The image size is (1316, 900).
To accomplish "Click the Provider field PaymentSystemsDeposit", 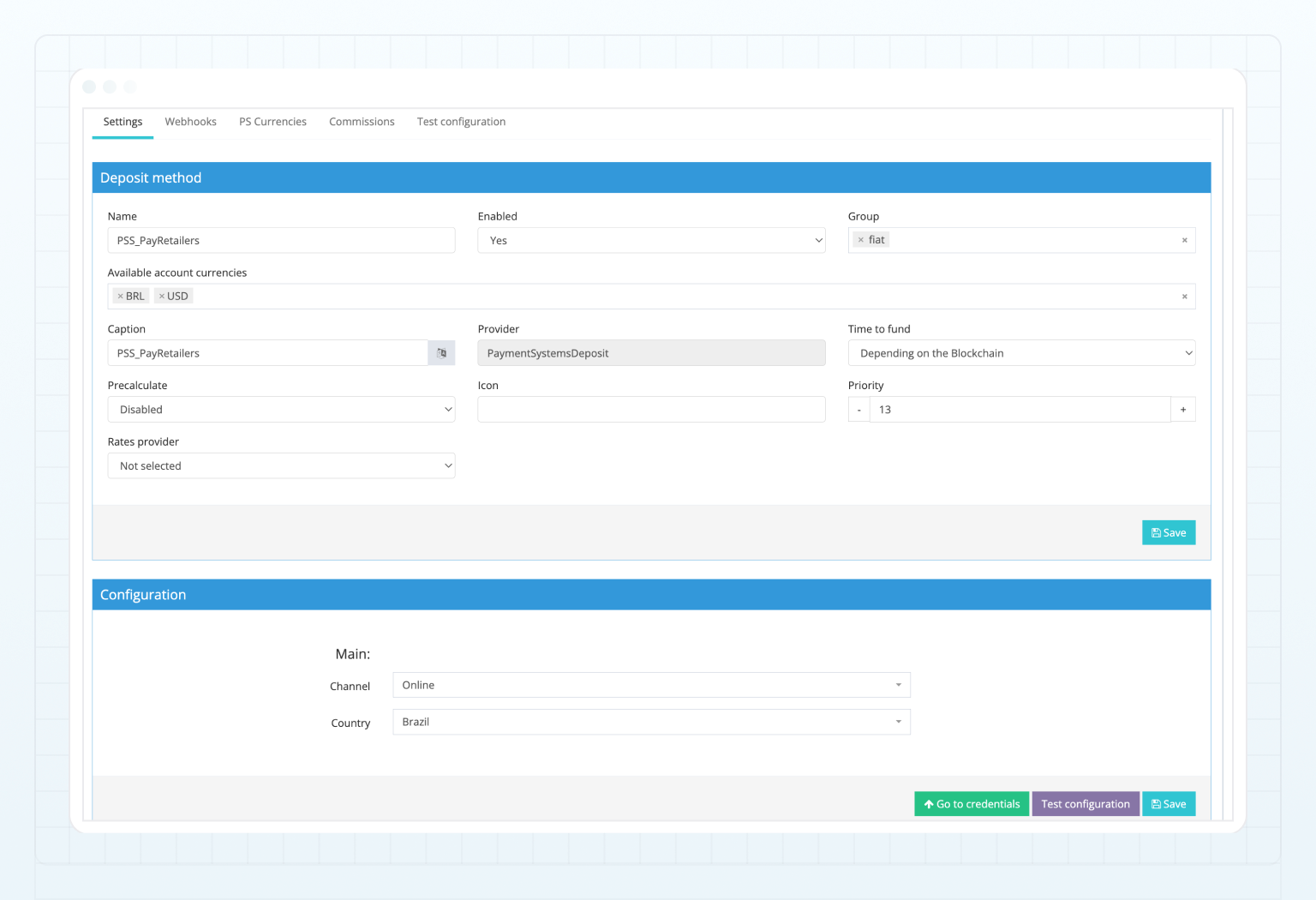I will coord(651,353).
